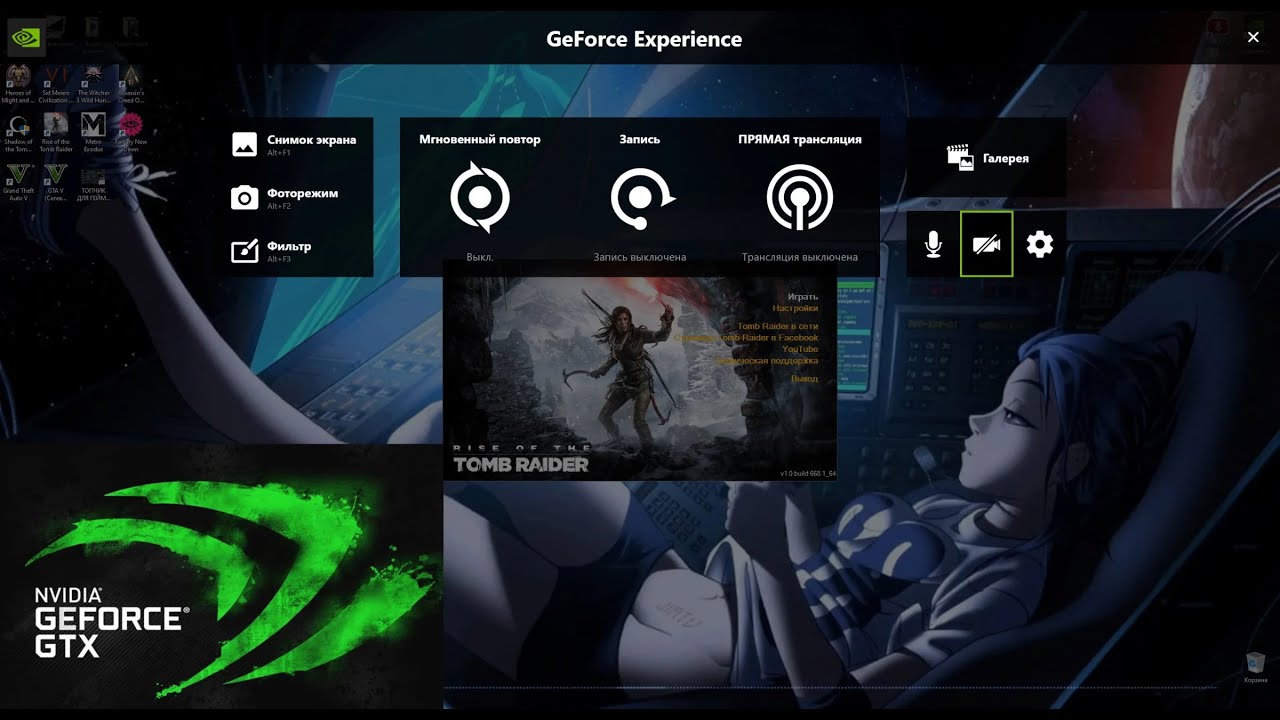Click the Мгновенный повтор label
1280x720 pixels.
click(x=480, y=139)
